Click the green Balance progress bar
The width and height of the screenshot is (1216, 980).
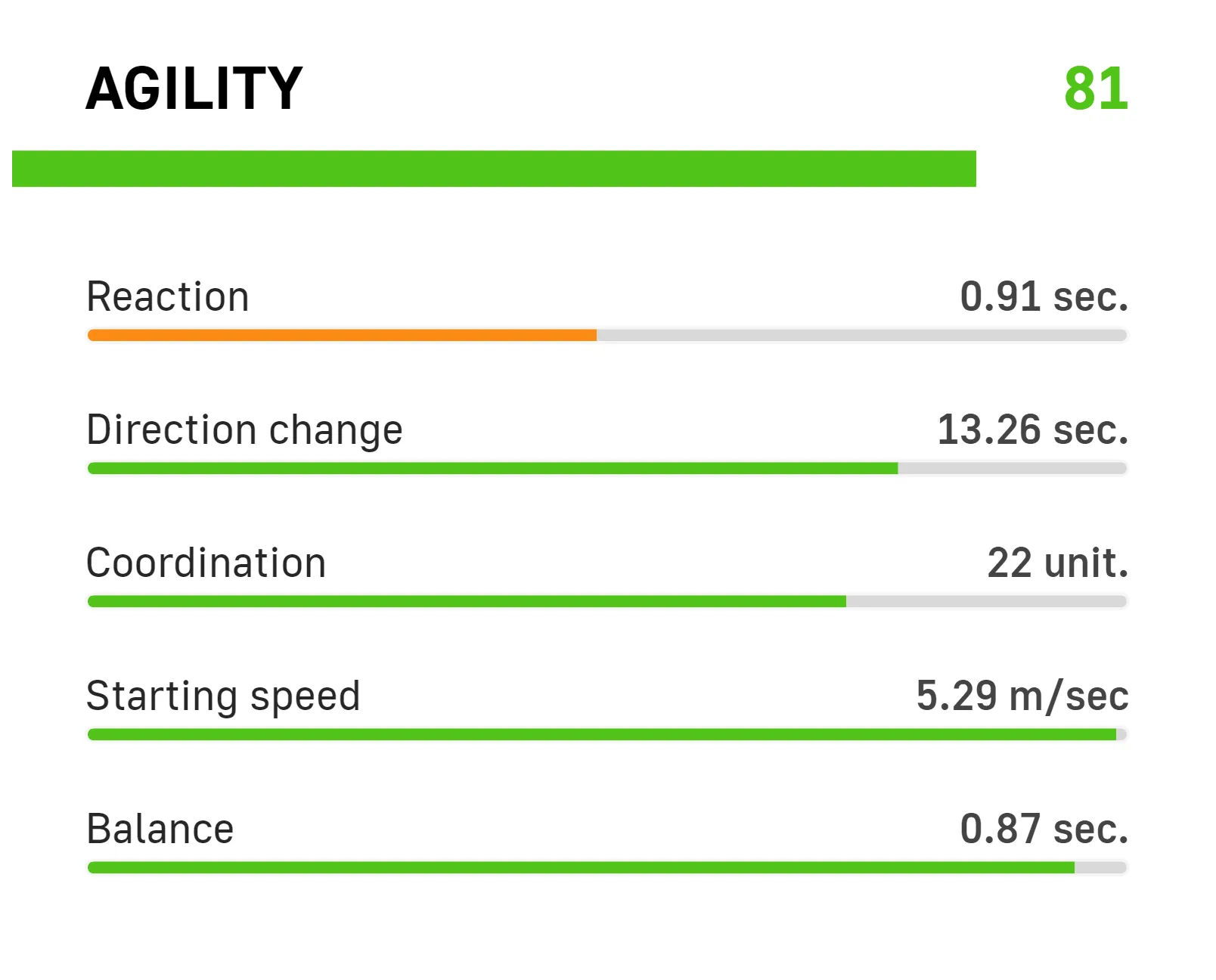pyautogui.click(x=581, y=867)
